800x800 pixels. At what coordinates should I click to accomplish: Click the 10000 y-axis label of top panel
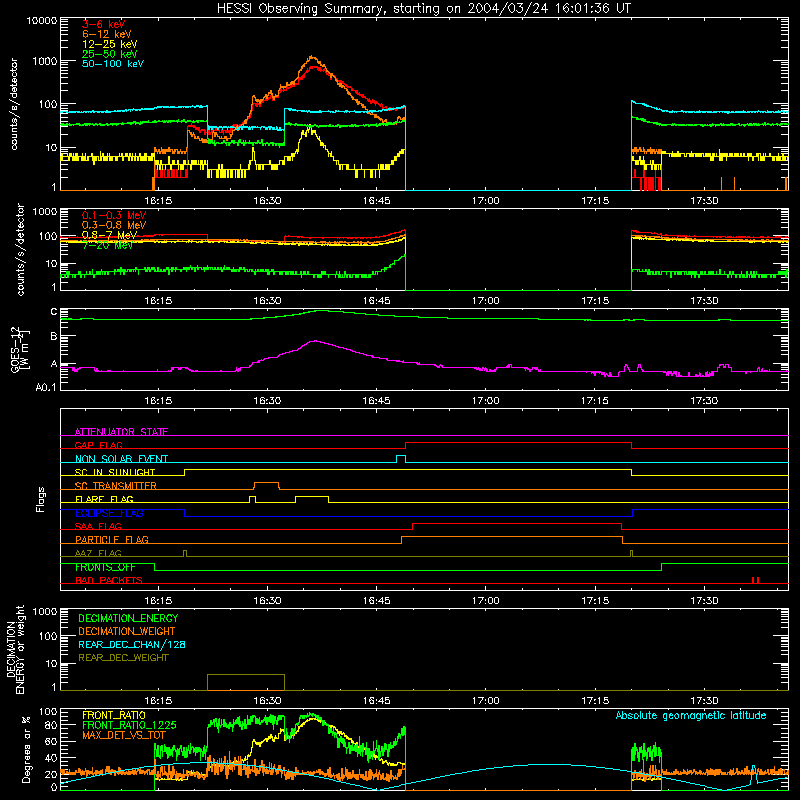pyautogui.click(x=42, y=21)
